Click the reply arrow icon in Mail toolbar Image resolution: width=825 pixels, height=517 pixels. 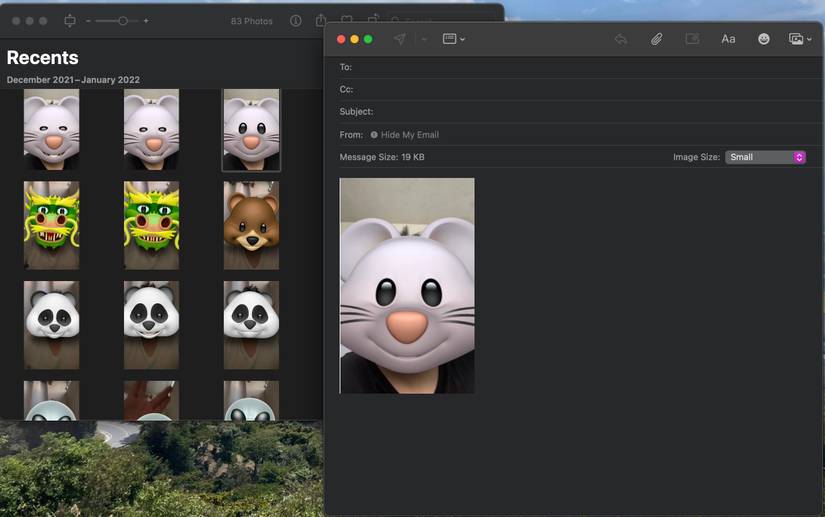tap(621, 39)
